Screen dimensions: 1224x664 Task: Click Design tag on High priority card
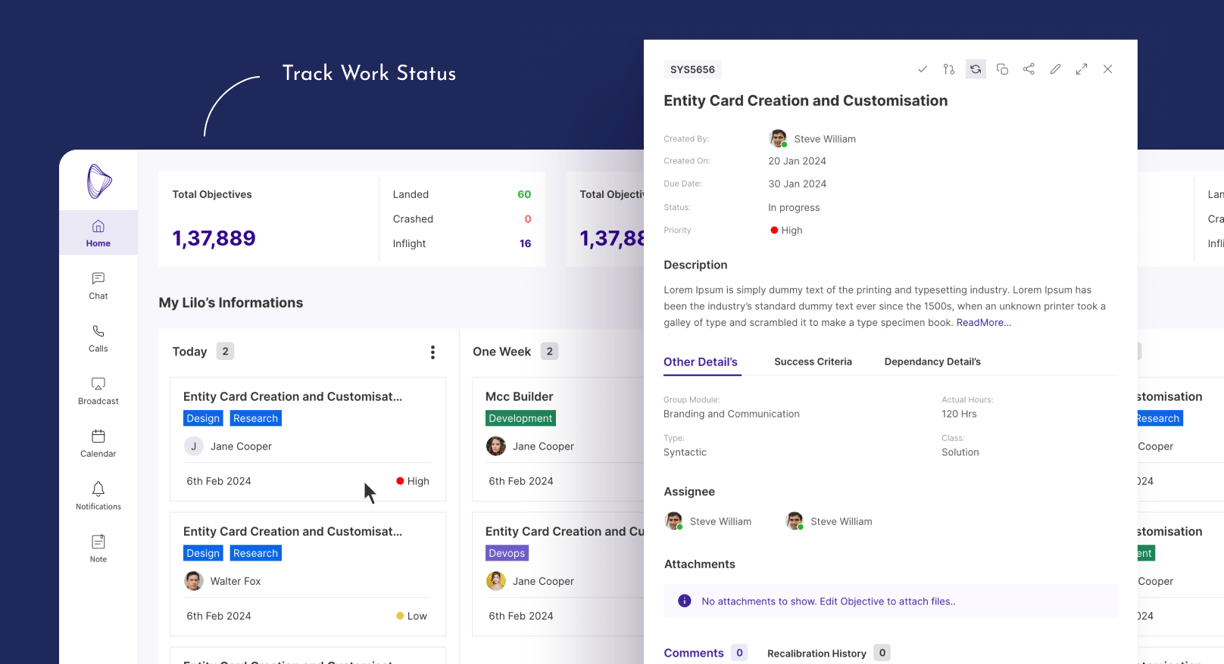coord(203,418)
